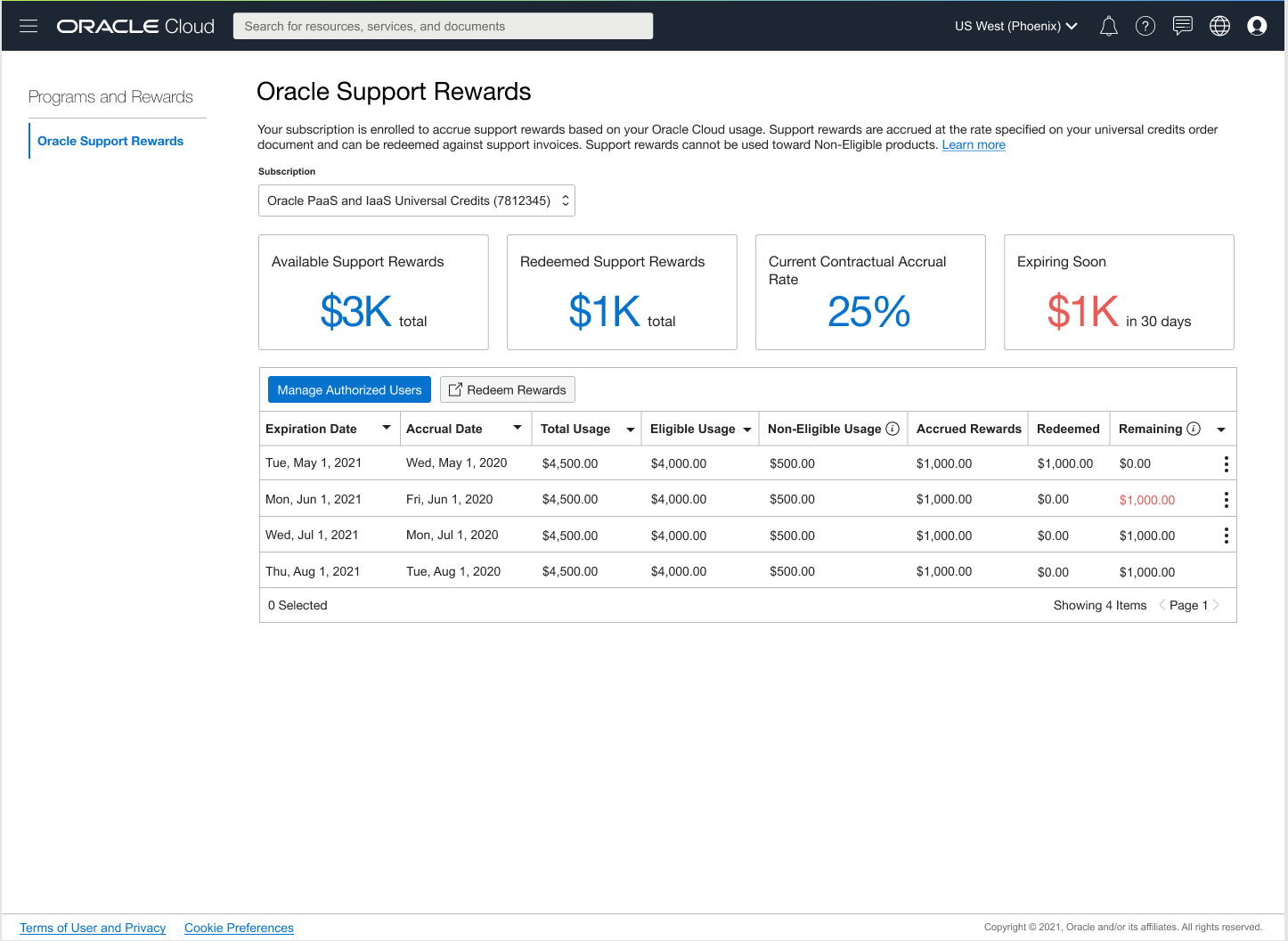Open actions menu for the May 1 row
Screen dimensions: 1288x941
click(x=1226, y=463)
